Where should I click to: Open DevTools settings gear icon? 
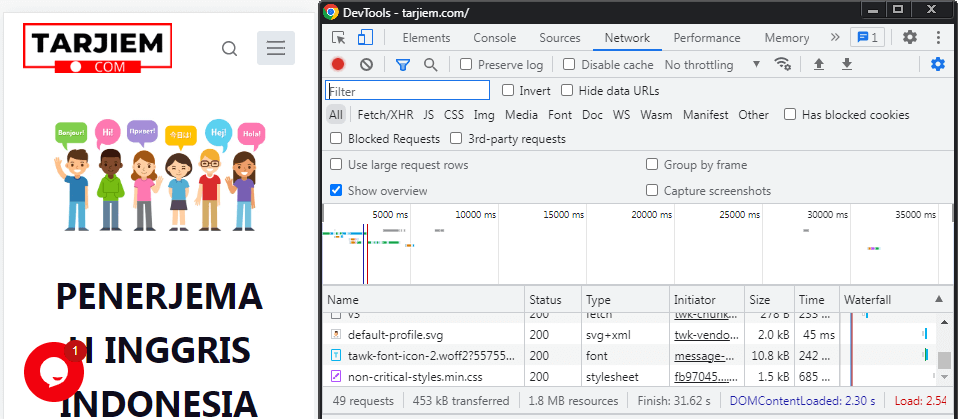[x=910, y=37]
